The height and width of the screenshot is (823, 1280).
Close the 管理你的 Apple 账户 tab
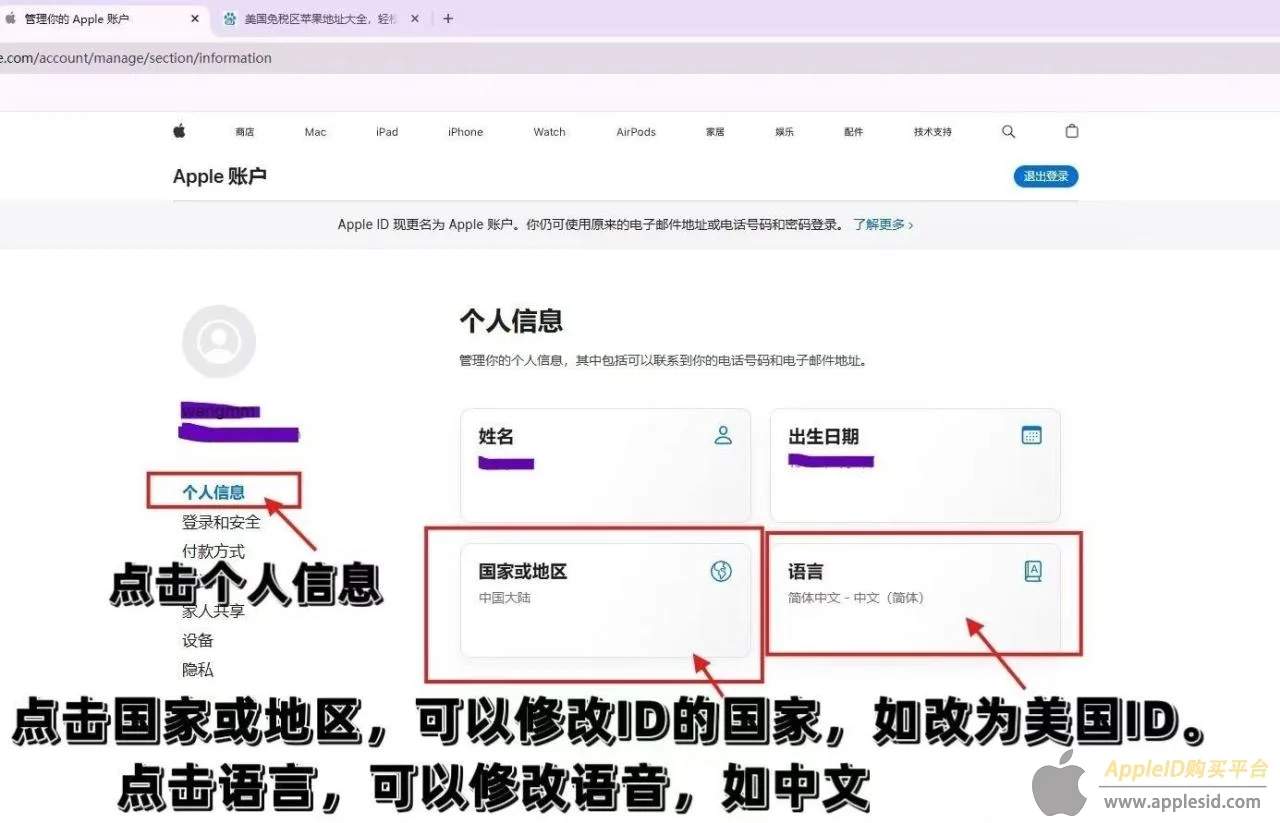click(194, 18)
